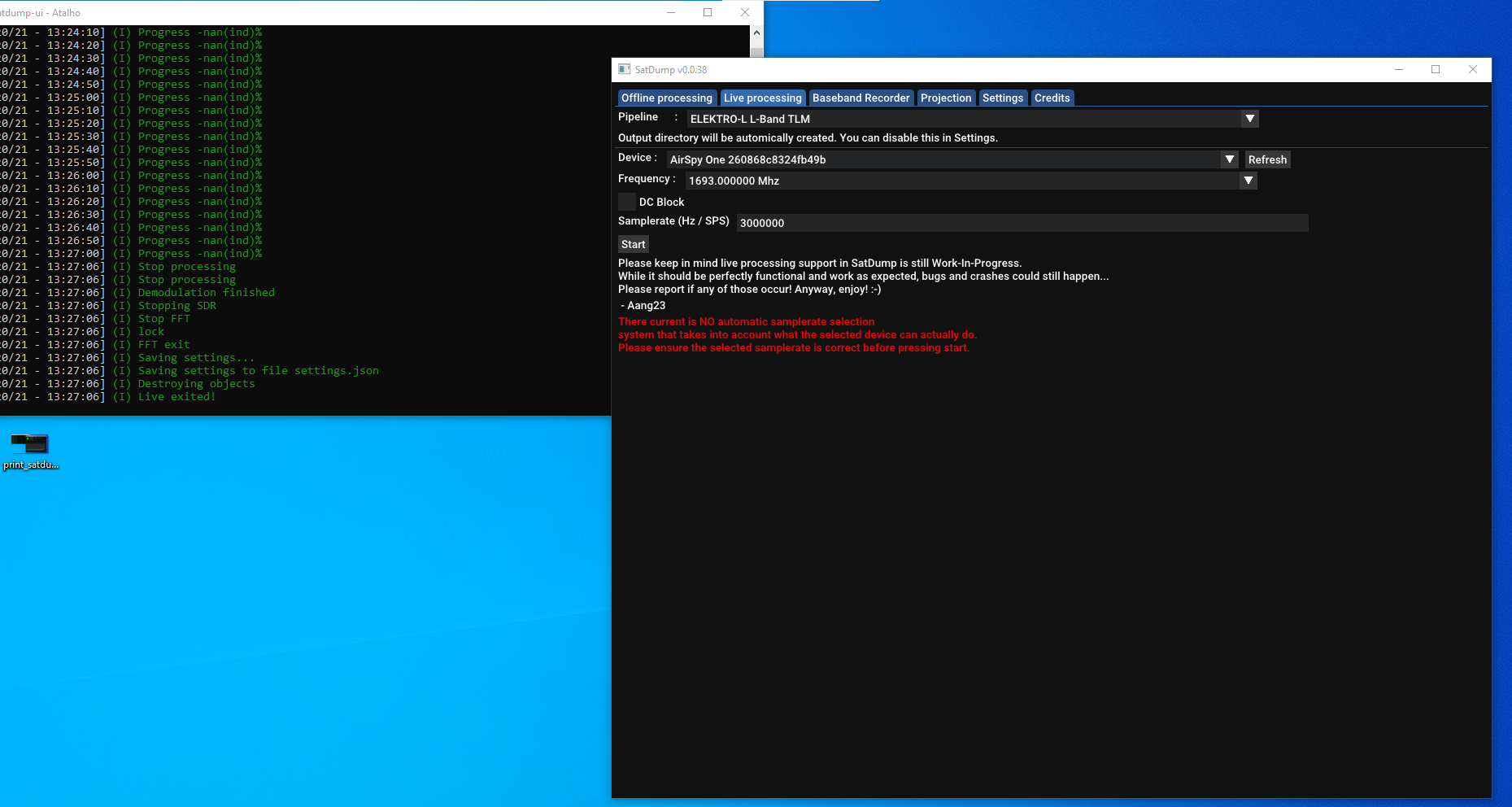Select the Live processing tab
1512x807 pixels.
(x=762, y=98)
